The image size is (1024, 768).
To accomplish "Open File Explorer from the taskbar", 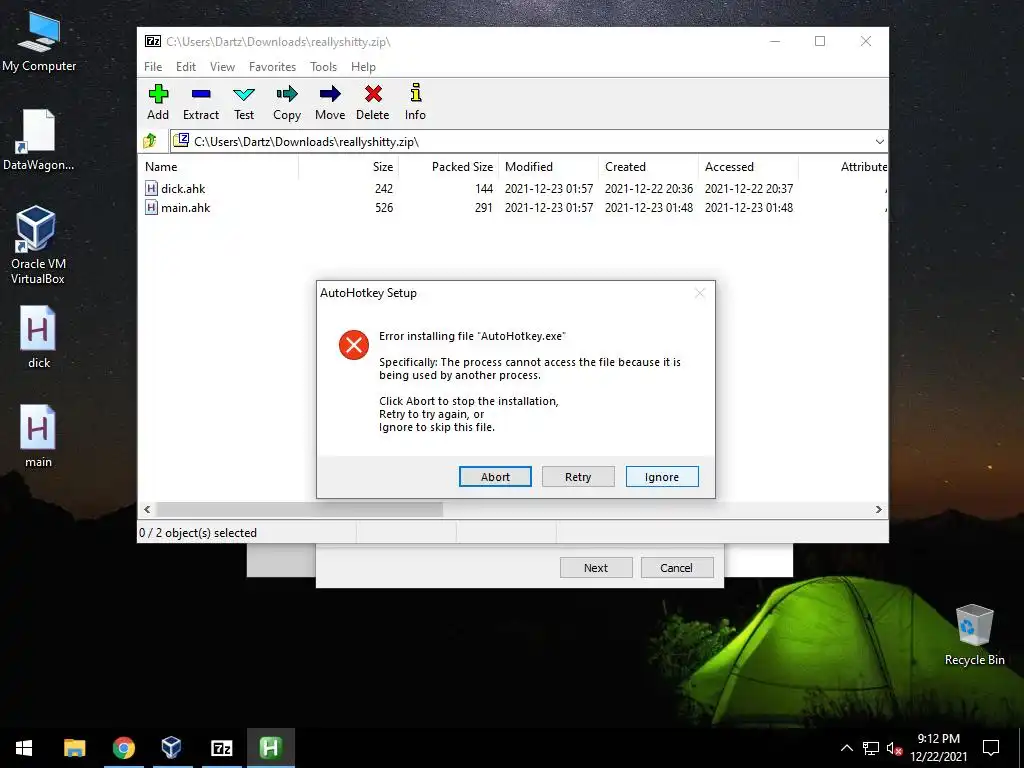I will click(74, 748).
